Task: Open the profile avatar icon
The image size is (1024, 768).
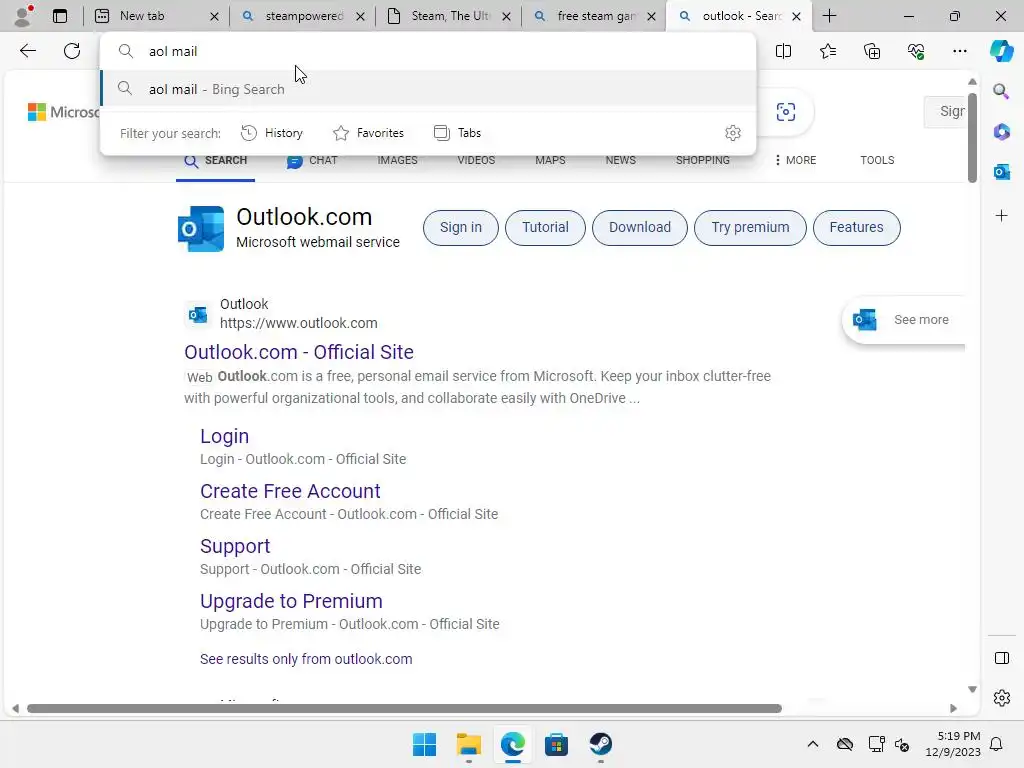Action: [23, 16]
